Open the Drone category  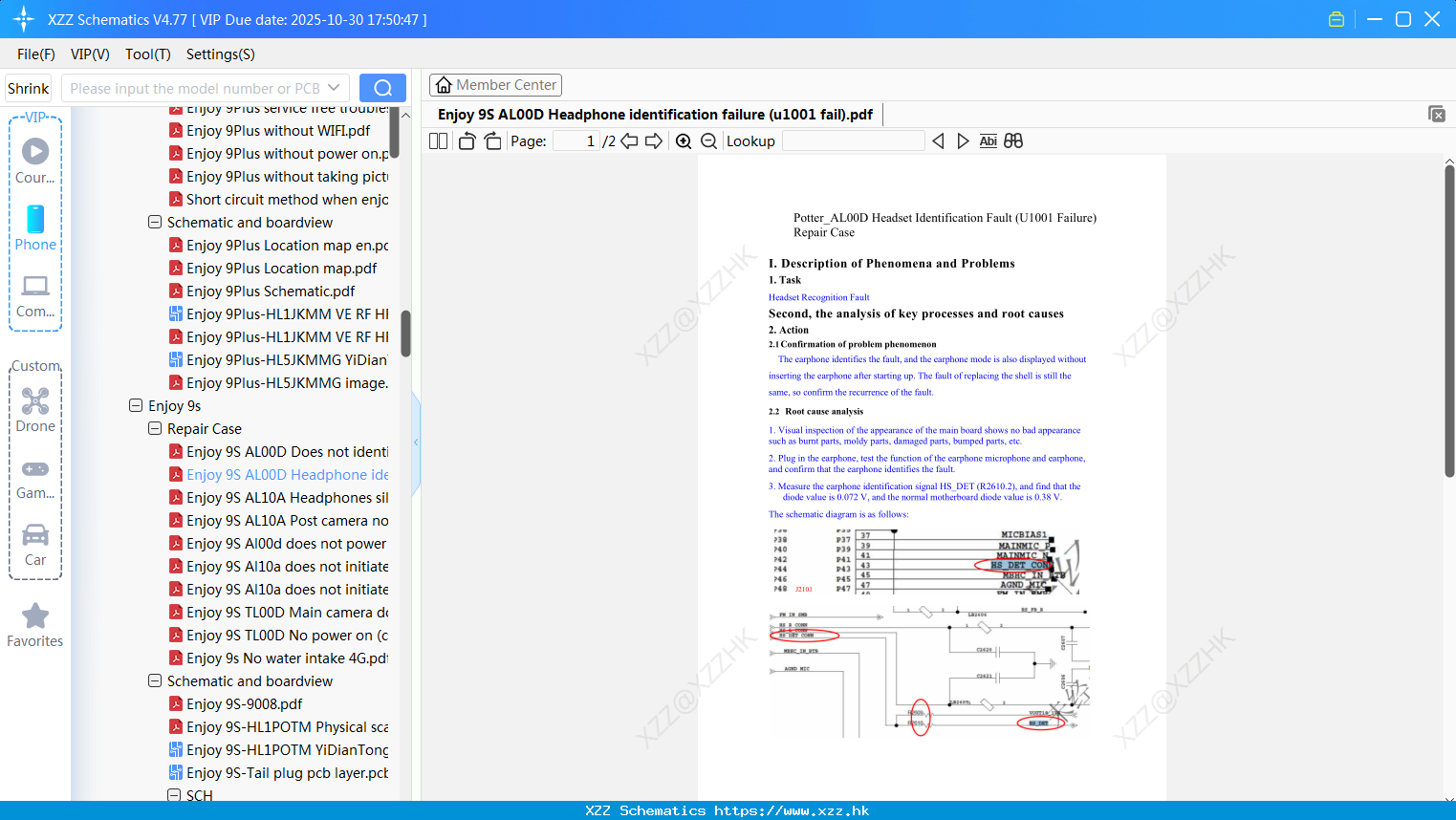[35, 410]
